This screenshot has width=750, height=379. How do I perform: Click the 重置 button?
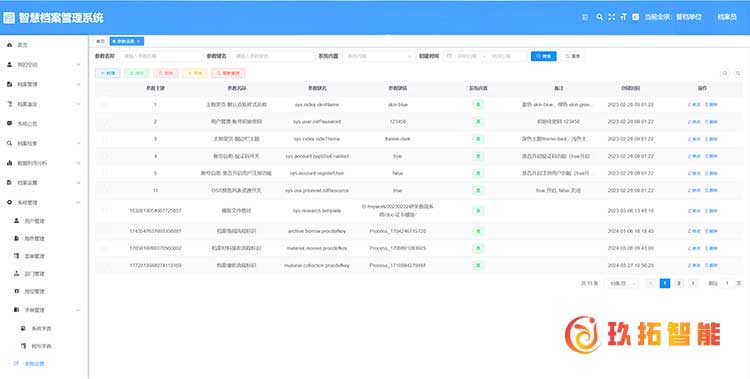click(573, 56)
